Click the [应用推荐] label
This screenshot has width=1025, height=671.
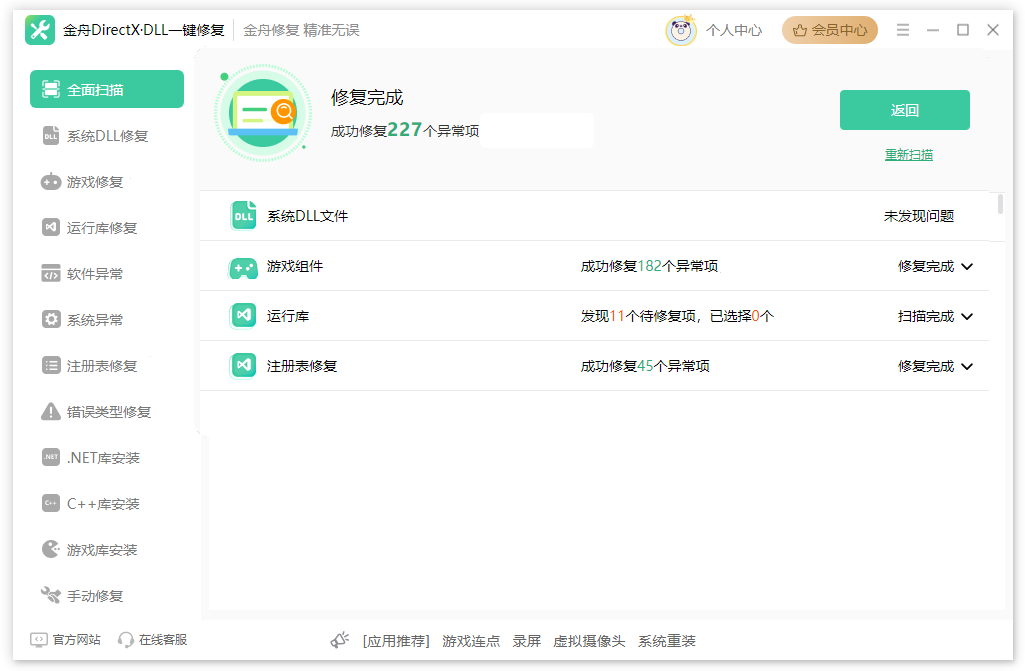pyautogui.click(x=396, y=641)
